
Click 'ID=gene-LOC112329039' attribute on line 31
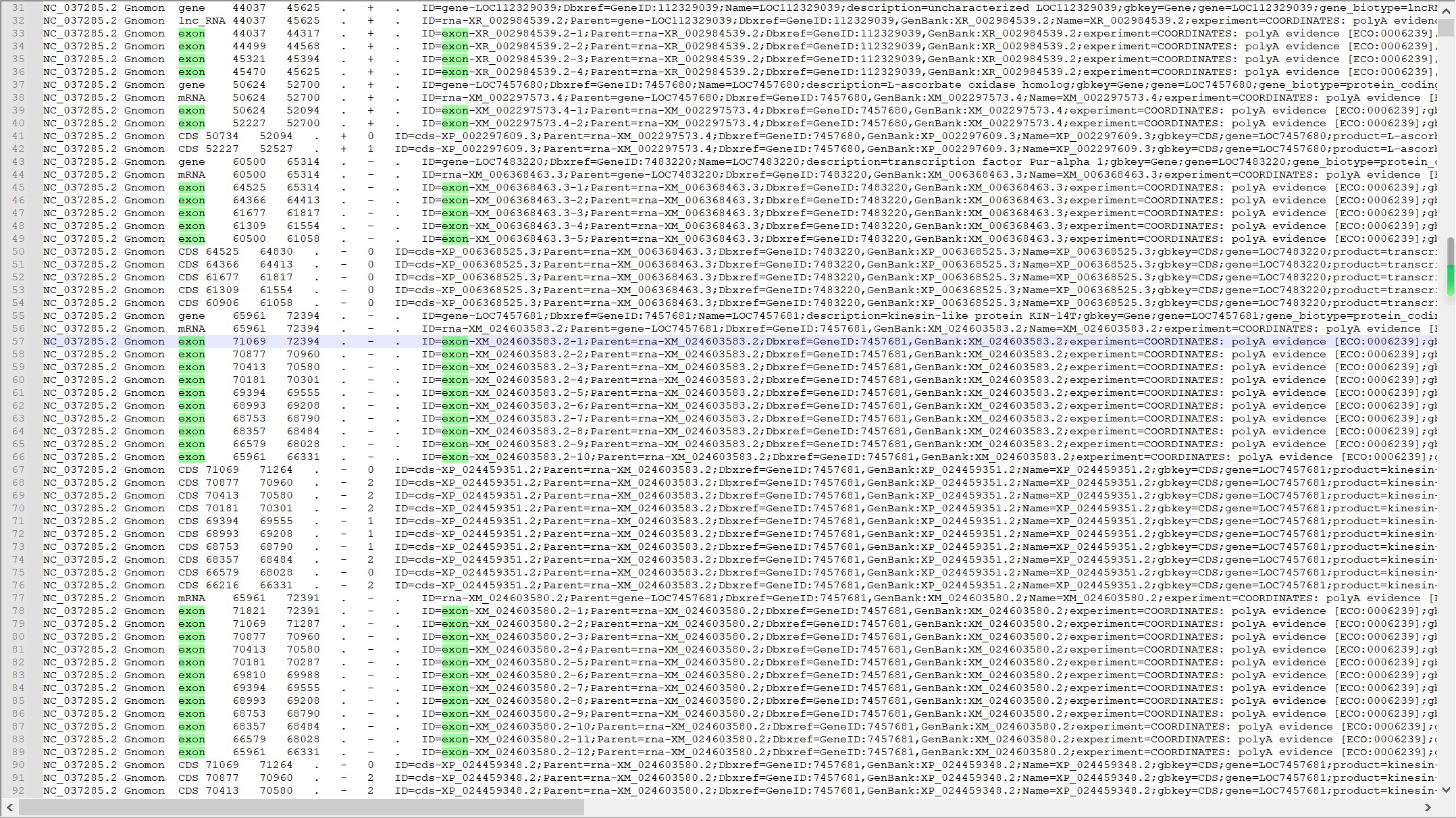[x=491, y=7]
